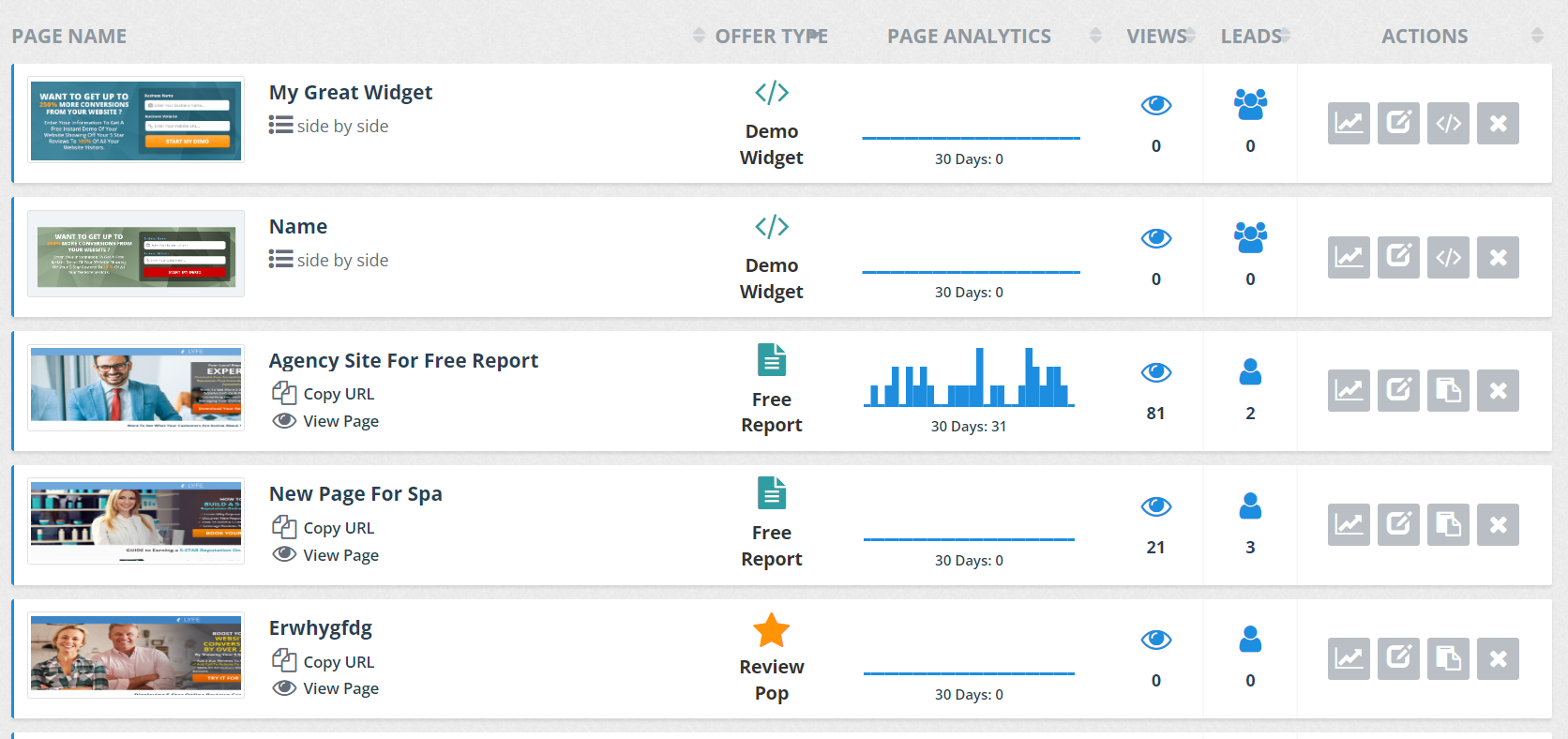Delete the Erwhygfdg page
This screenshot has height=739, width=1568.
[1498, 658]
